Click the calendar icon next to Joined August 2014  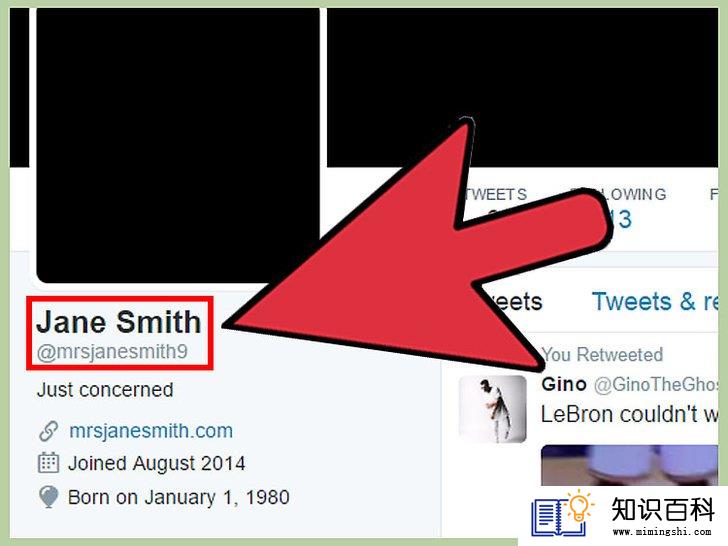coord(48,463)
